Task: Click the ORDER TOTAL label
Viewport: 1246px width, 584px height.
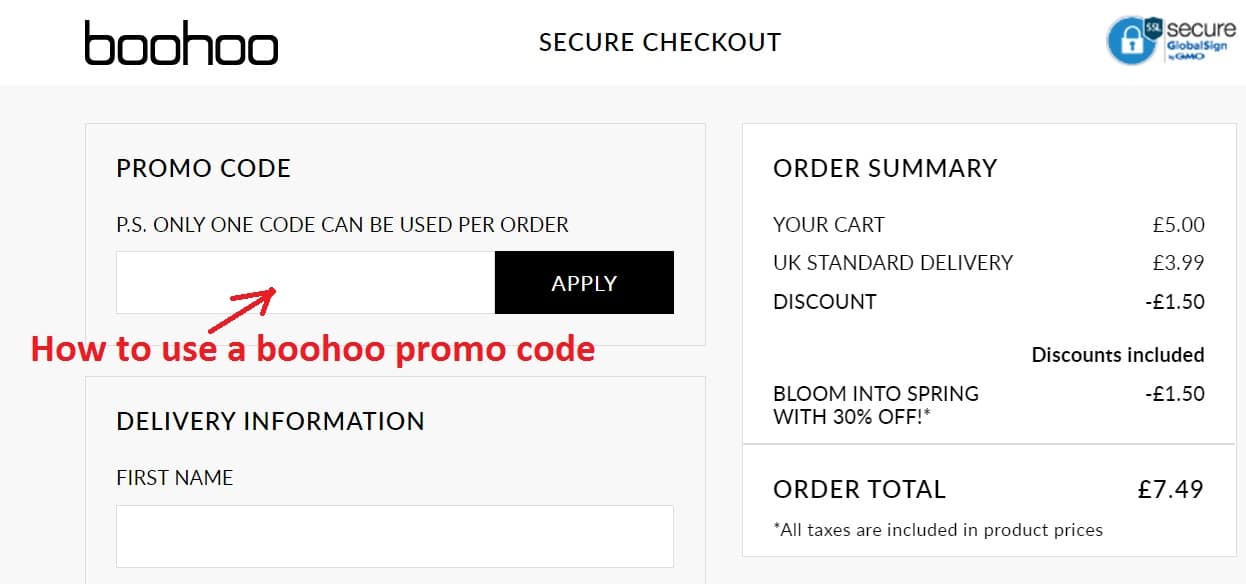Action: click(x=859, y=490)
